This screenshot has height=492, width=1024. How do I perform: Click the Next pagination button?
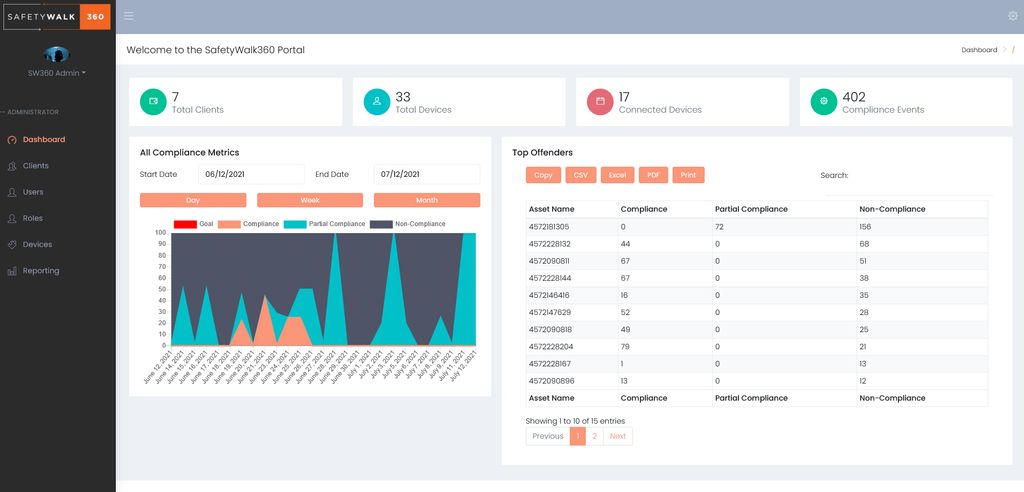pos(618,436)
